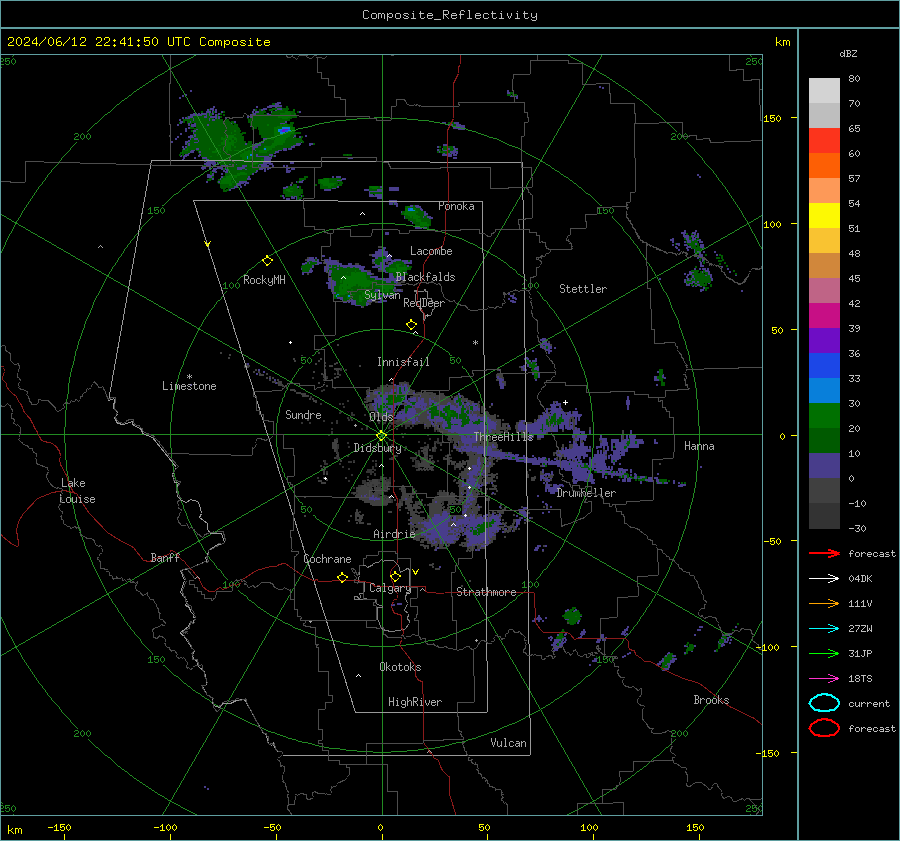
Task: Click the Calgary city label
Action: [390, 588]
